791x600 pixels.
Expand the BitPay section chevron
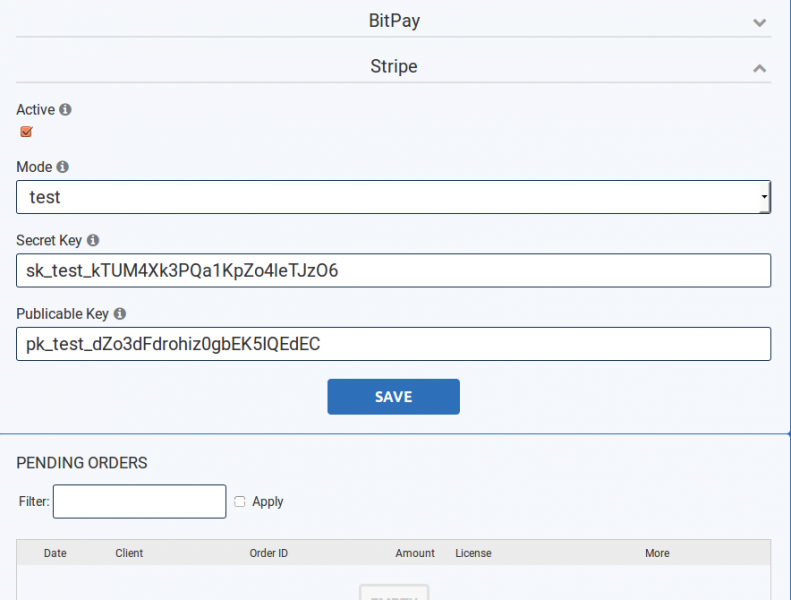click(759, 22)
